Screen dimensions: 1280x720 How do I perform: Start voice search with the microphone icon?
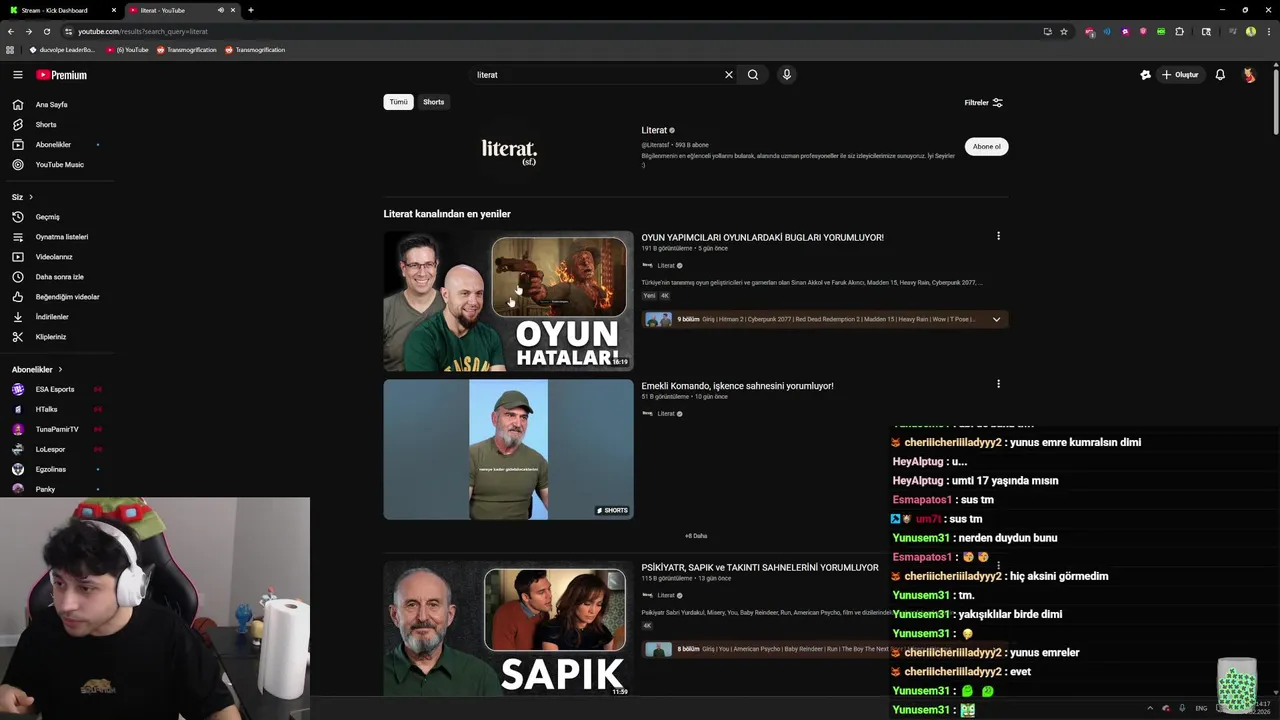pos(787,75)
